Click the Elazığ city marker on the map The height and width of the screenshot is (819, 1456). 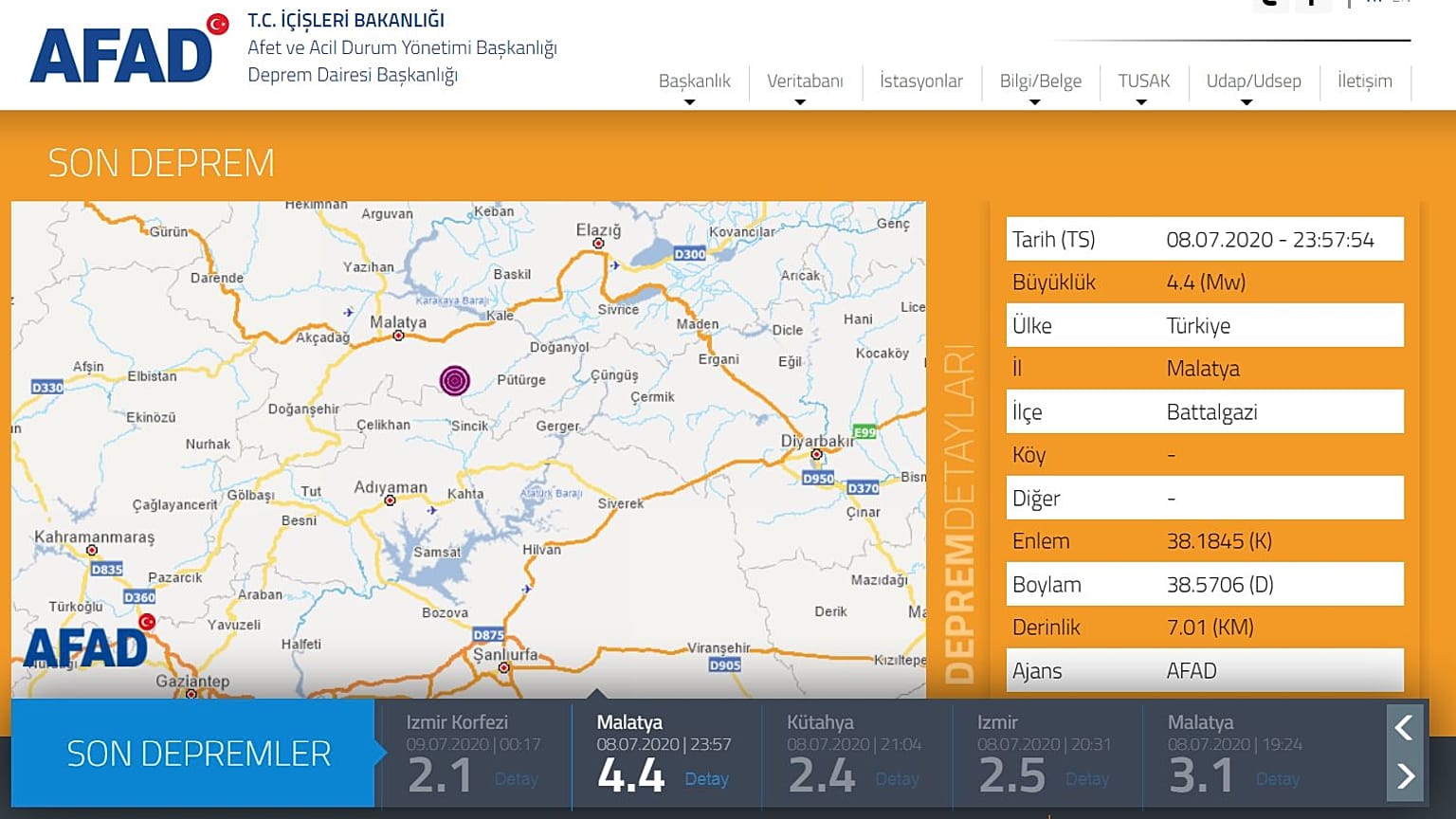tap(598, 244)
